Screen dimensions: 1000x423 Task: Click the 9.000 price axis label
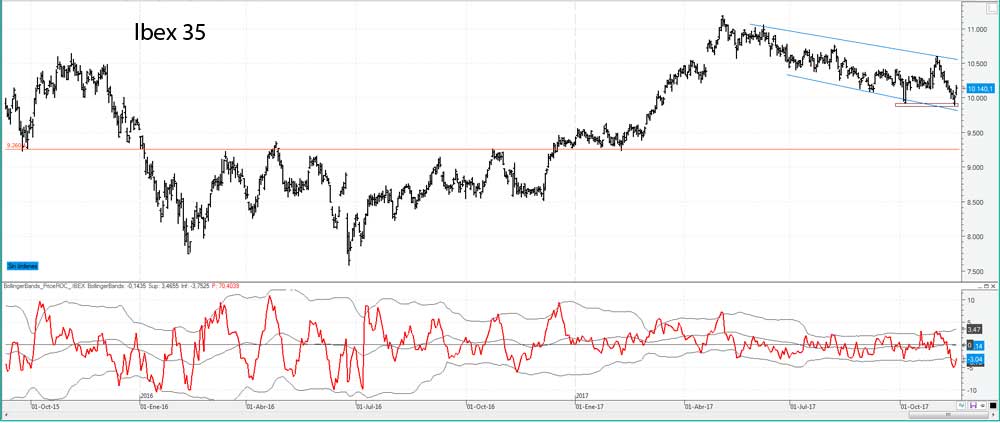coord(976,168)
